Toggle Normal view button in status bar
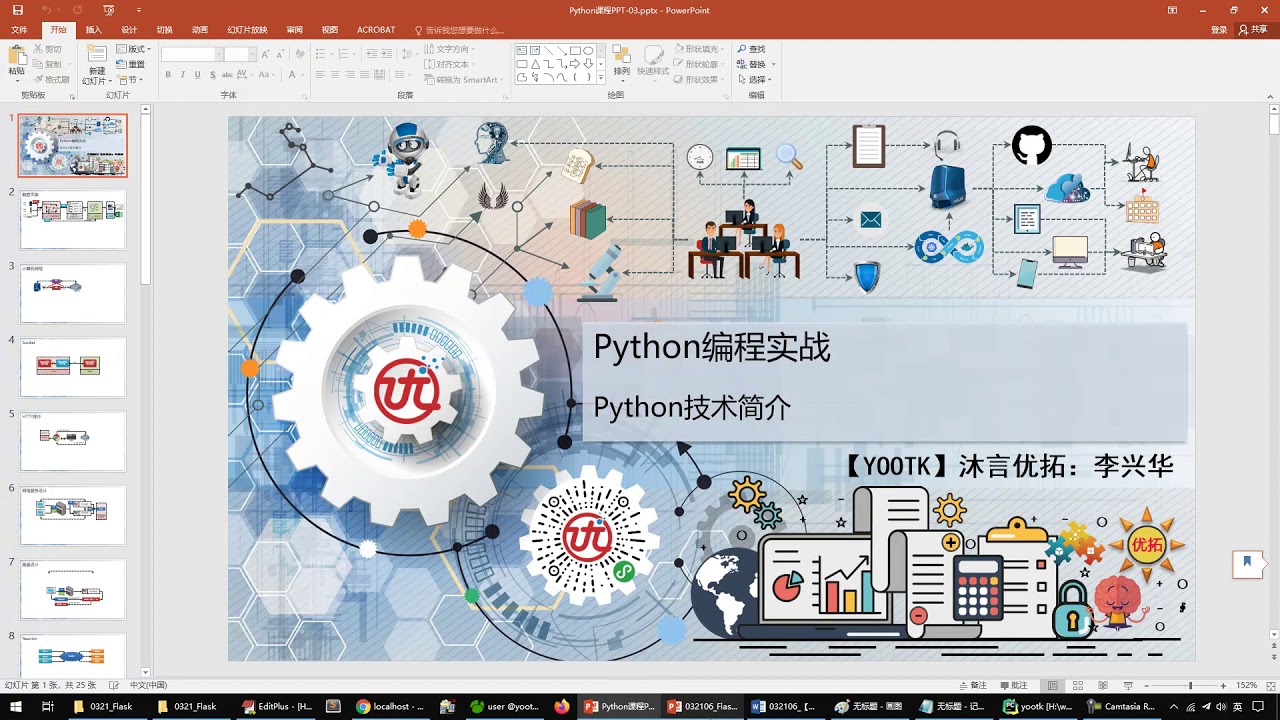Viewport: 1280px width, 720px height. [x=1052, y=686]
